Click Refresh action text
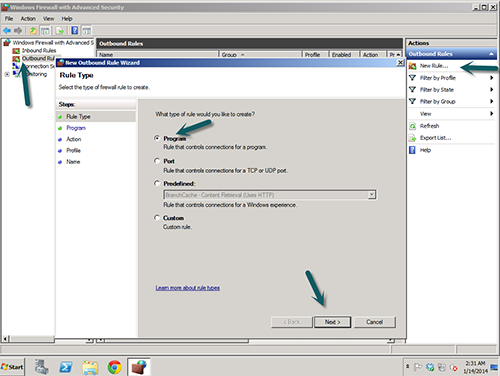This screenshot has width=500, height=376. pyautogui.click(x=429, y=126)
